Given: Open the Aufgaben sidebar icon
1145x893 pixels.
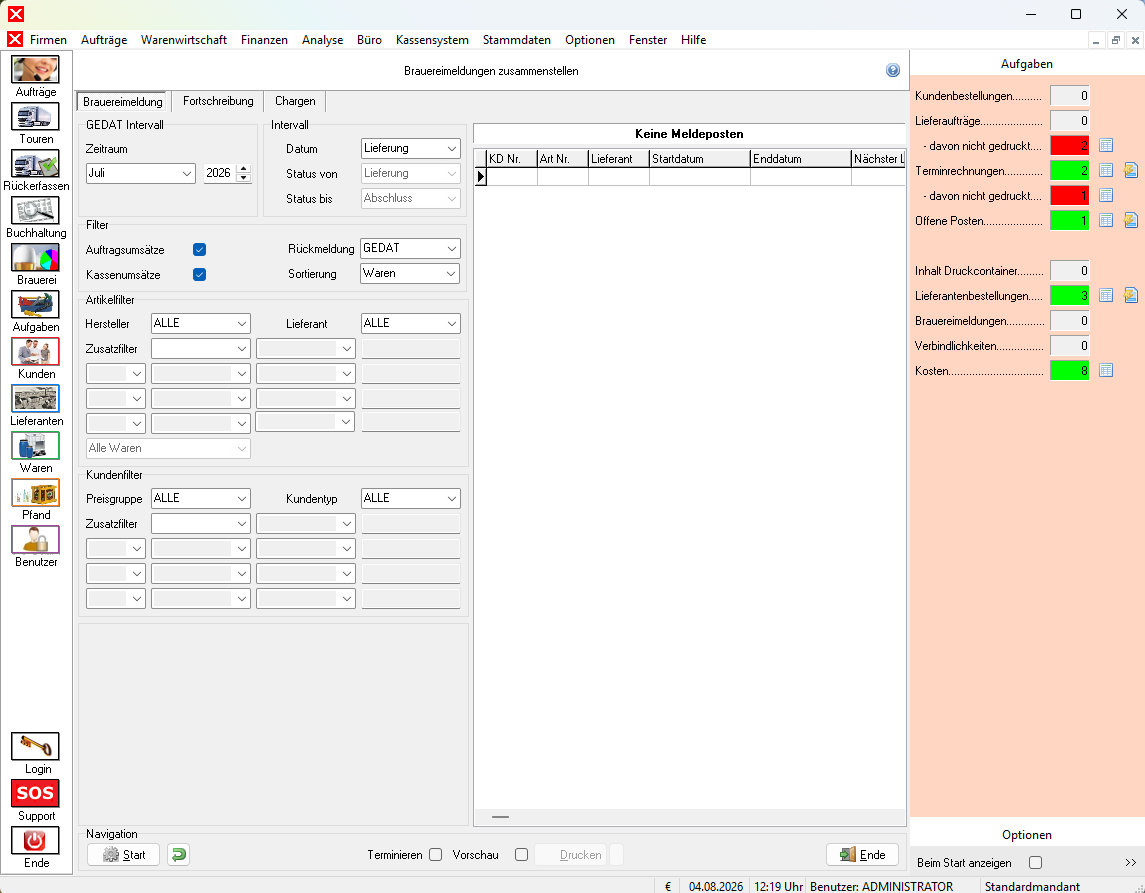Looking at the screenshot, I should coord(35,304).
